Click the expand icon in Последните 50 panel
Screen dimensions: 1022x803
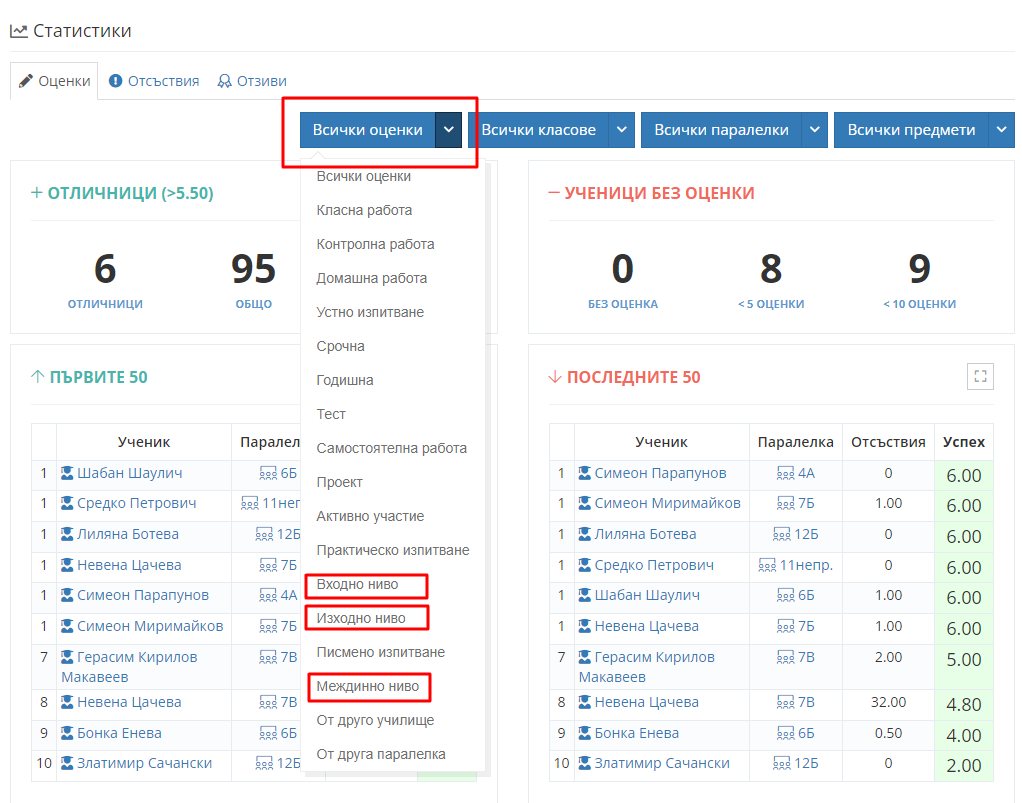click(980, 377)
